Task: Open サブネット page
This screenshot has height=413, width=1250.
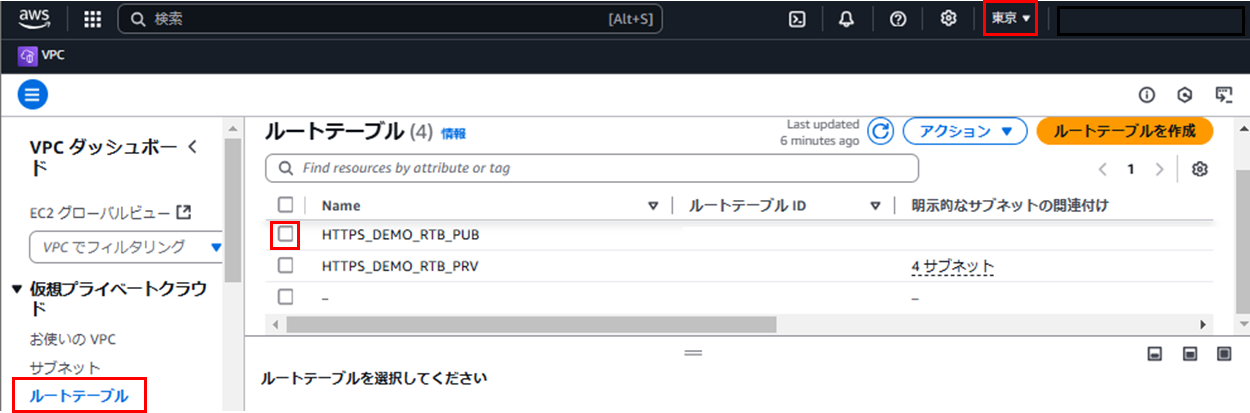Action: coord(65,367)
